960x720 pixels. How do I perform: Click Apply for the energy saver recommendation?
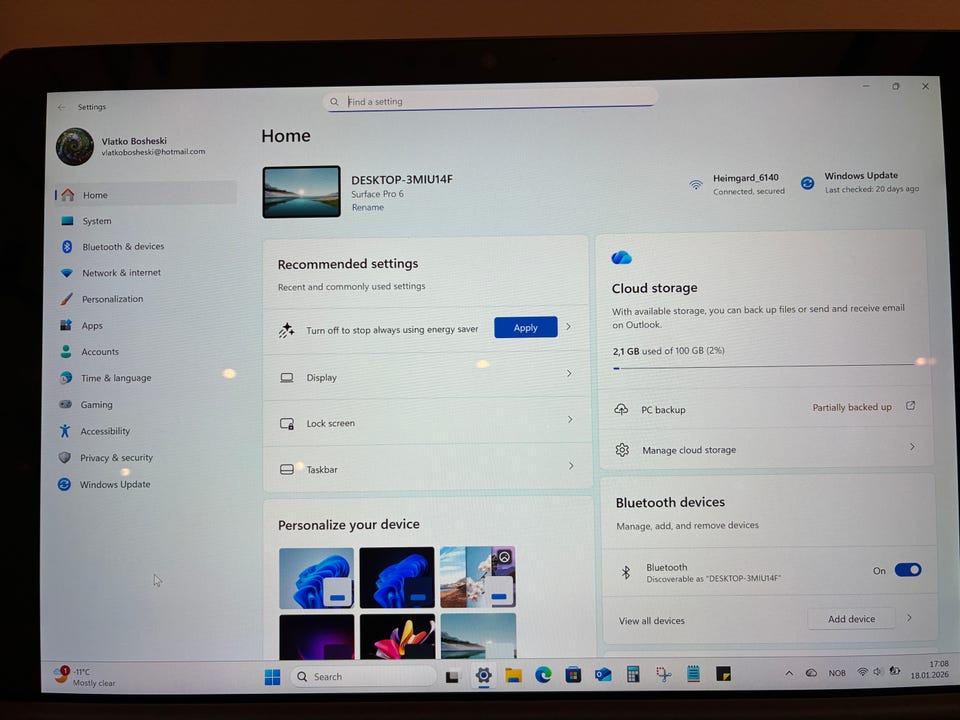point(525,328)
